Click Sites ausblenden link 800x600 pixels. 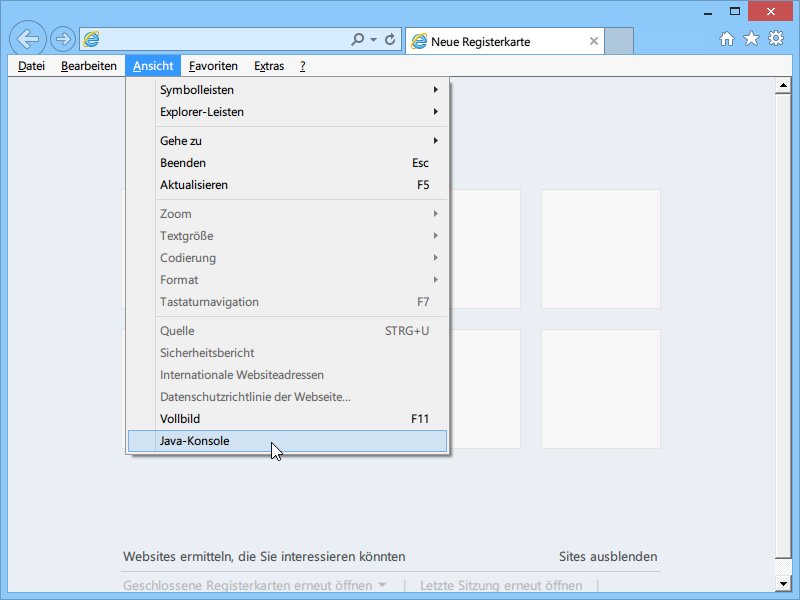click(608, 556)
